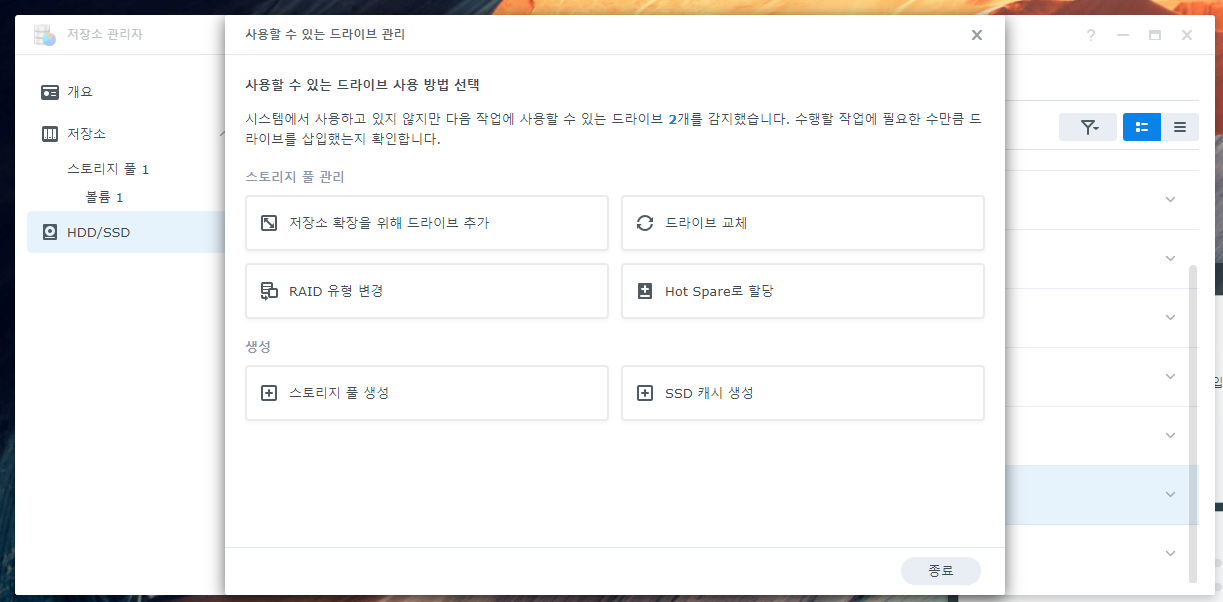Expand the highlighted drive row chevron
This screenshot has height=602, width=1223.
click(1170, 494)
